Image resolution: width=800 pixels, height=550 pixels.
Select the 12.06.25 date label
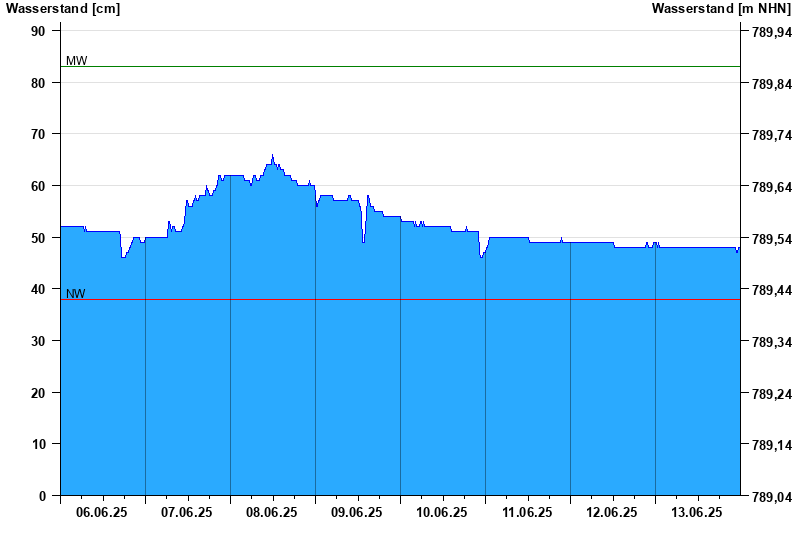click(x=612, y=513)
